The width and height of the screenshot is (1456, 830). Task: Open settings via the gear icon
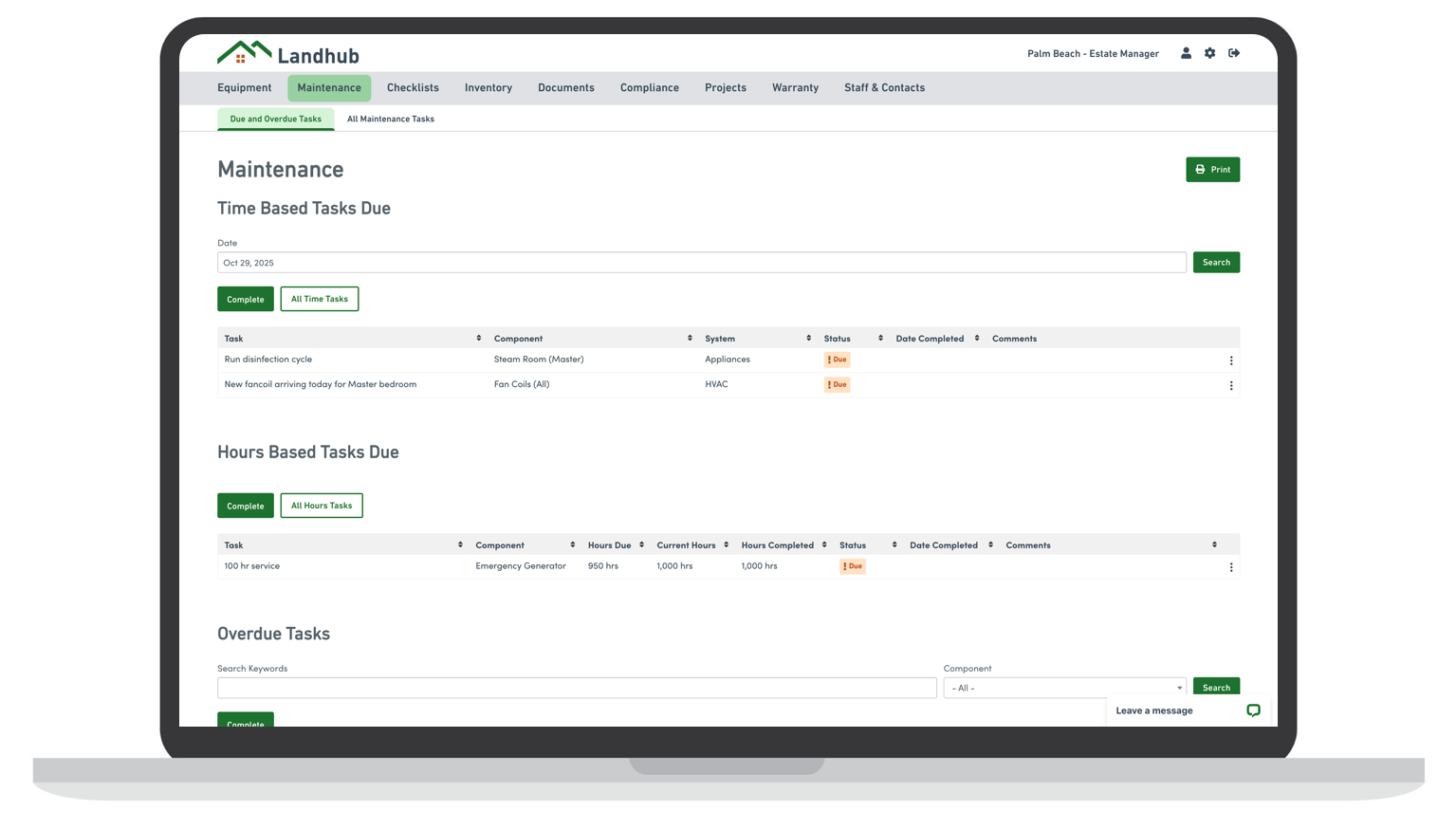[x=1209, y=53]
